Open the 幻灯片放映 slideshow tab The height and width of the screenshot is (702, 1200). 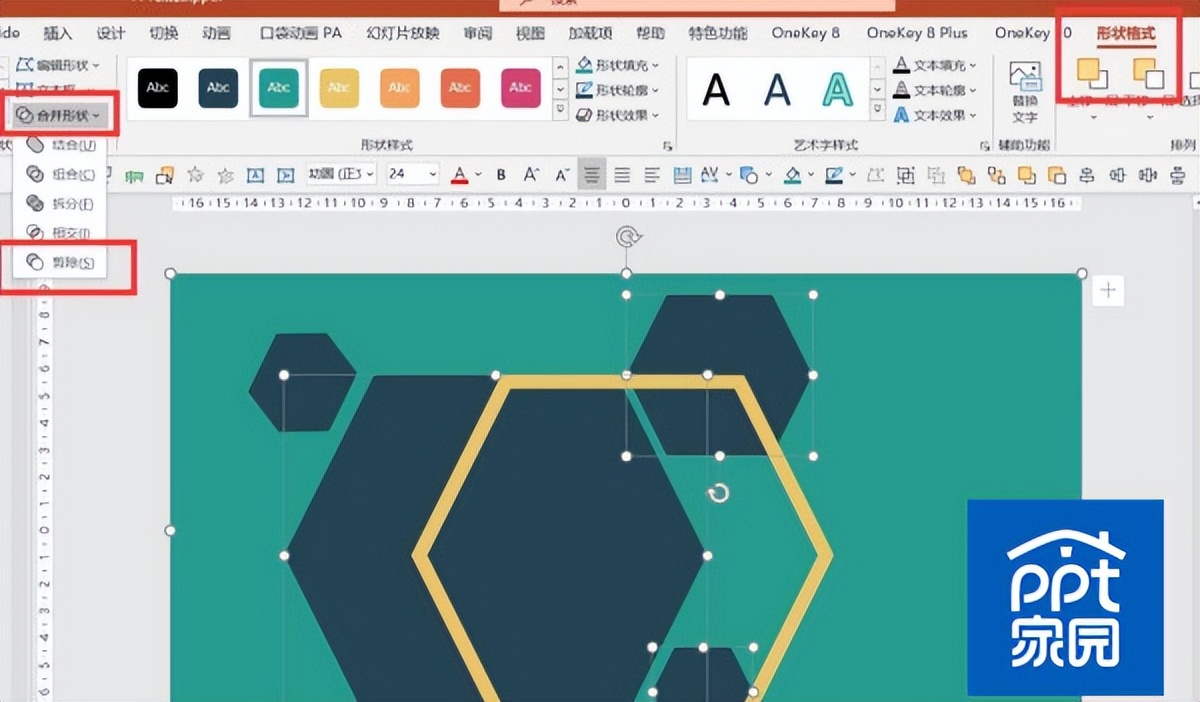pyautogui.click(x=403, y=33)
